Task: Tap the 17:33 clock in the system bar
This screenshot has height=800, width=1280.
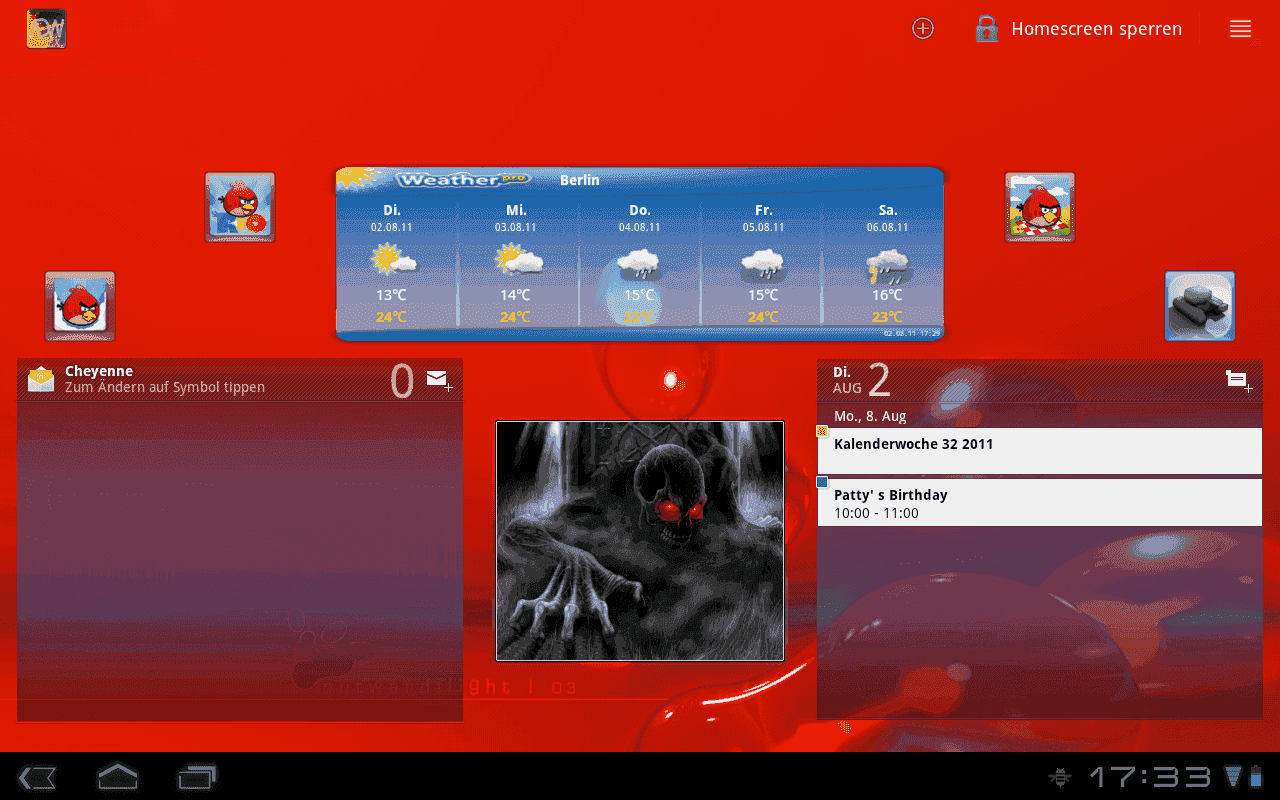Action: click(1151, 777)
